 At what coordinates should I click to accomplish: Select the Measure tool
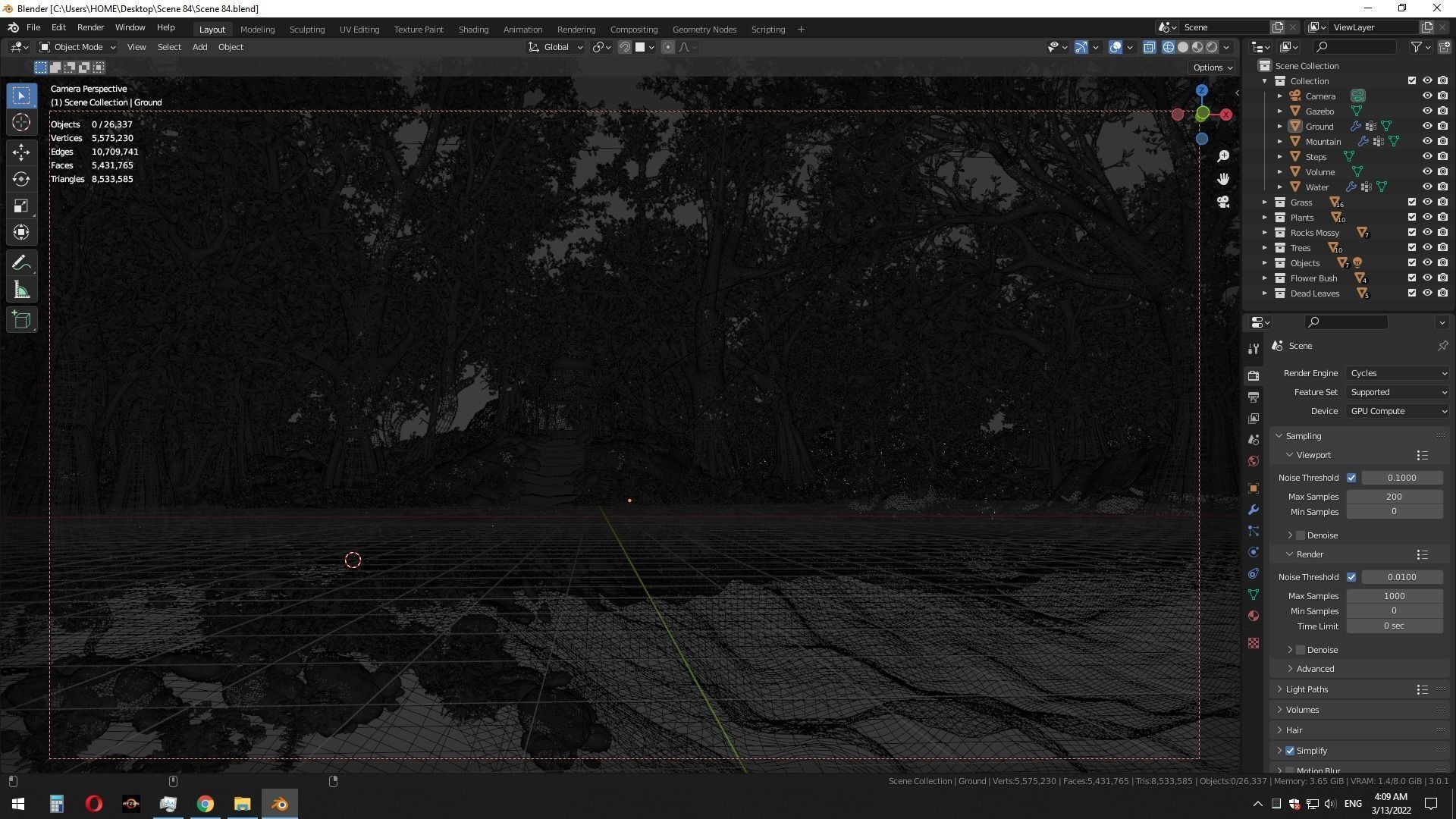point(21,291)
